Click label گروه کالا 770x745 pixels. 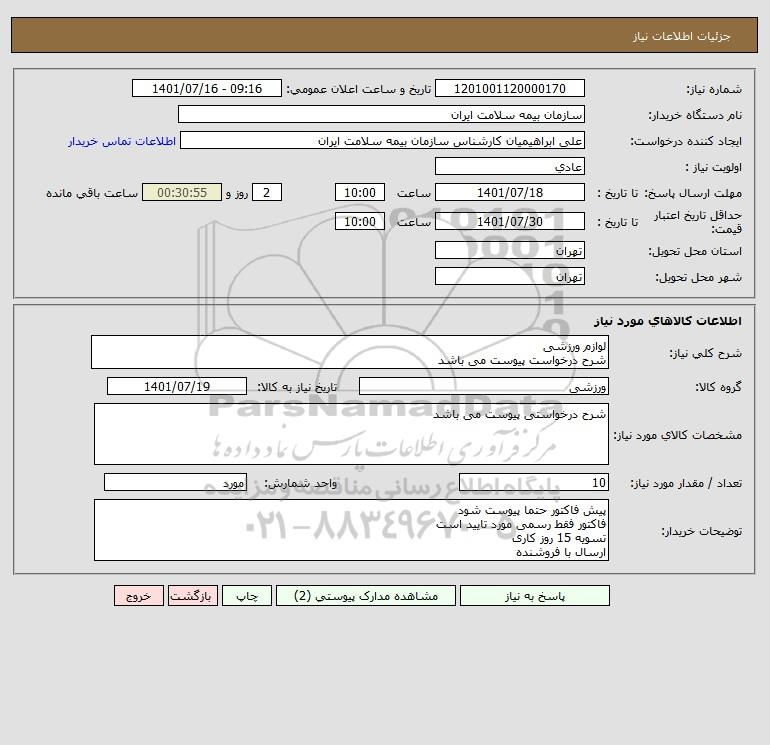click(x=718, y=387)
